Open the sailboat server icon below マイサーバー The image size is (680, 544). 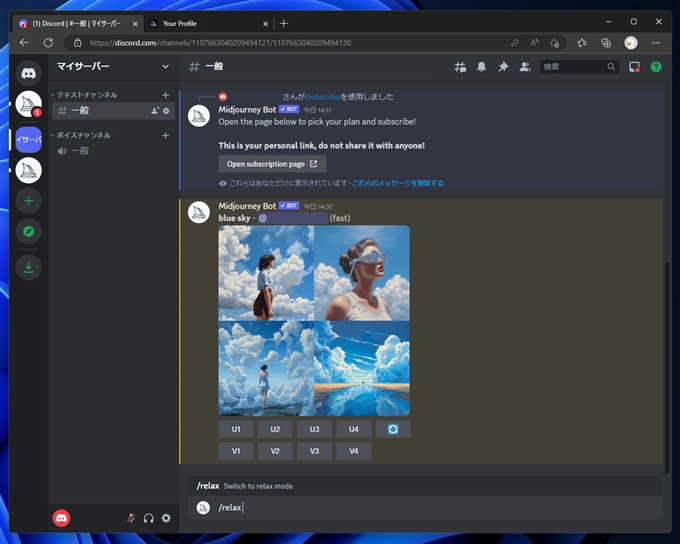click(29, 170)
